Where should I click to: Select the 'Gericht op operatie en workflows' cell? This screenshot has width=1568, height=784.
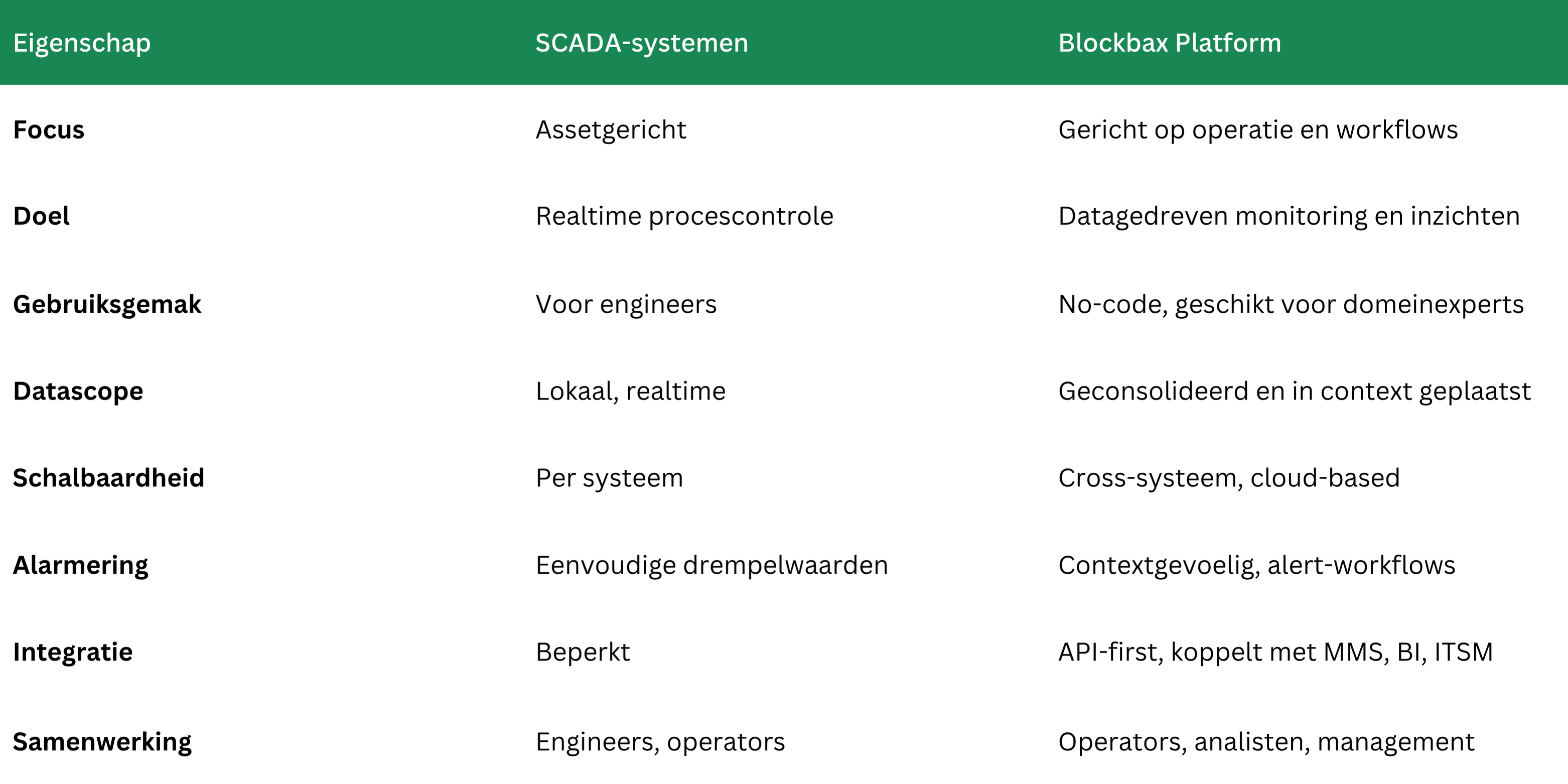click(x=1257, y=129)
